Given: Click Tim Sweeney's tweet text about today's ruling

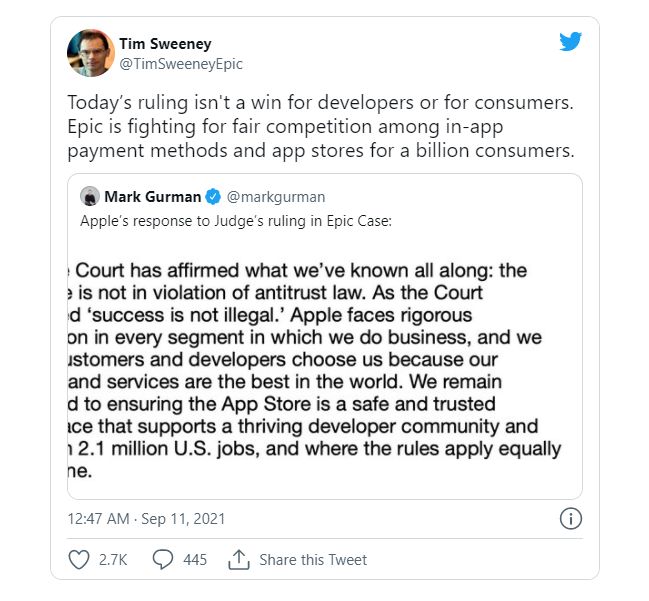Looking at the screenshot, I should (x=321, y=127).
